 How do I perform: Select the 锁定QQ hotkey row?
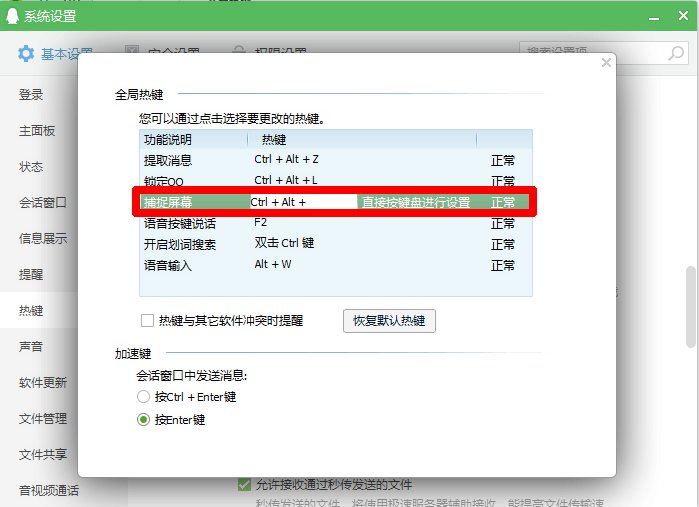(x=336, y=181)
